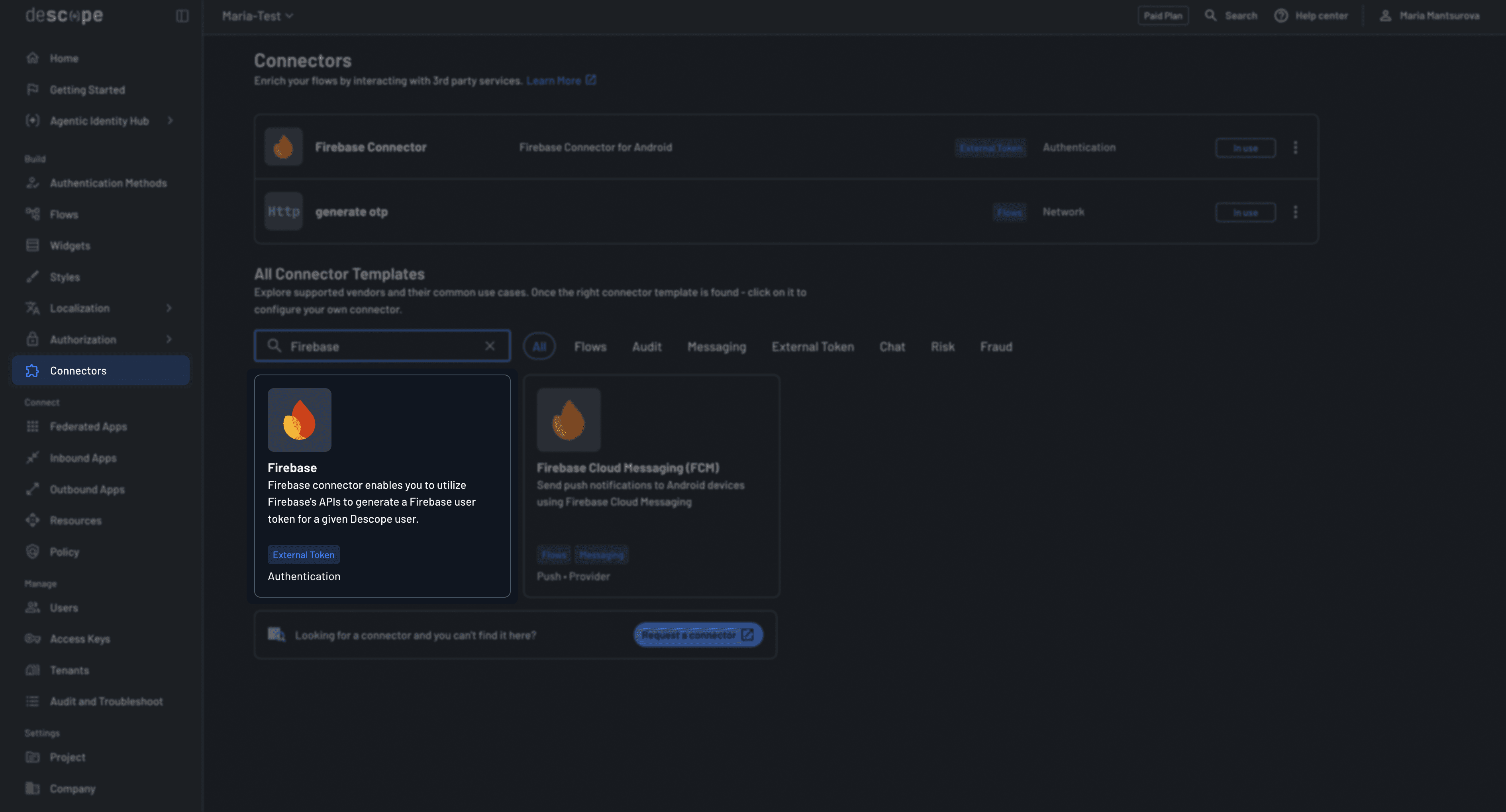Focus the connector template search field

(382, 346)
